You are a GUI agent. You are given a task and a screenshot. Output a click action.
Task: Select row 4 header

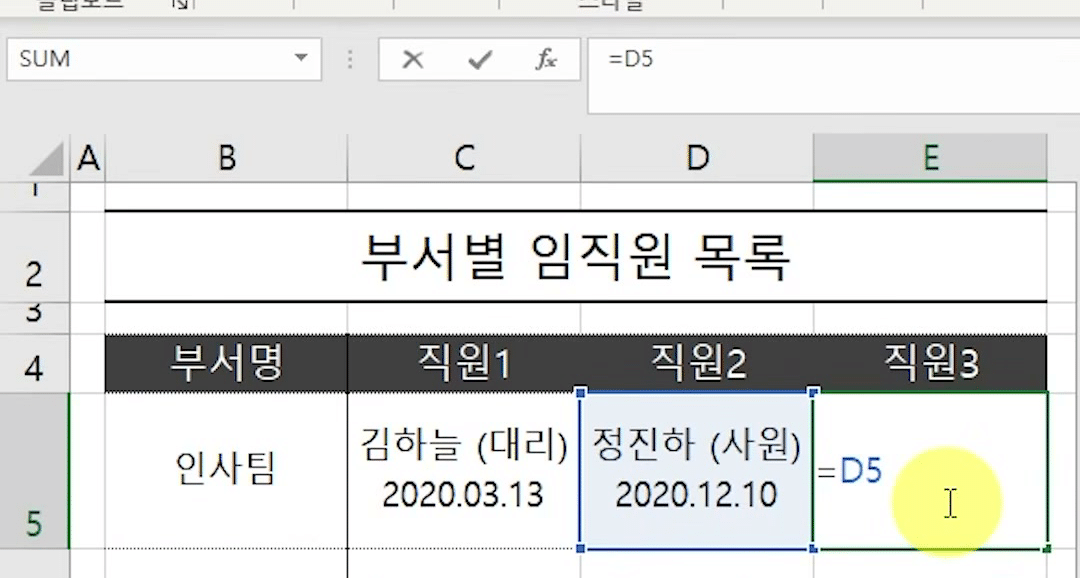tap(34, 364)
